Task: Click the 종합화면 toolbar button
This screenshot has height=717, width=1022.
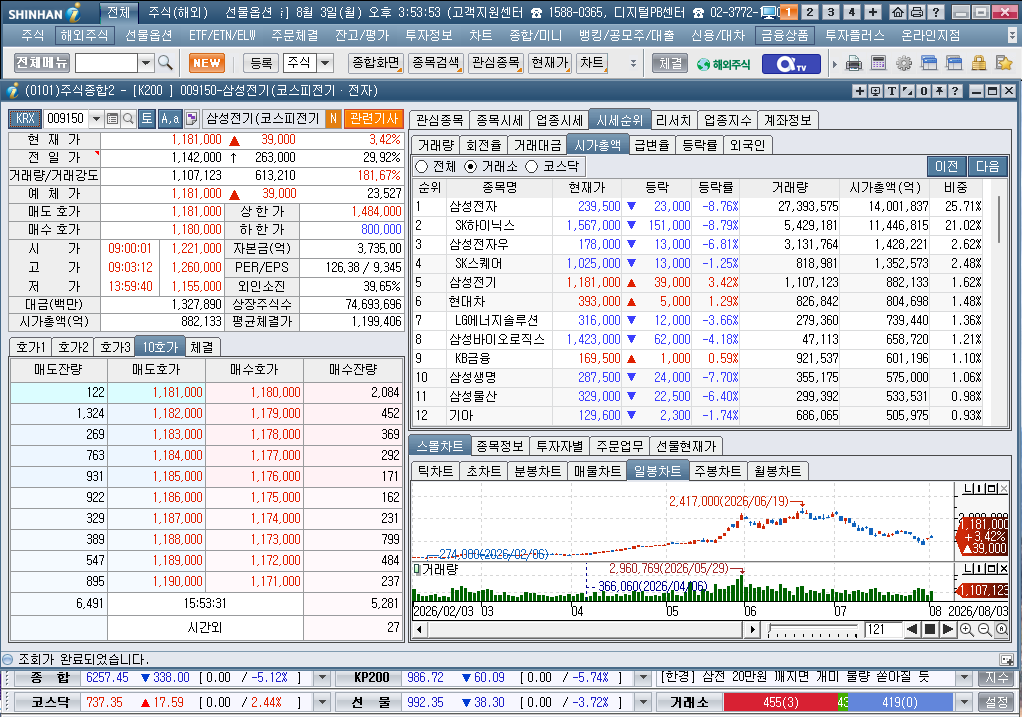Action: 375,63
